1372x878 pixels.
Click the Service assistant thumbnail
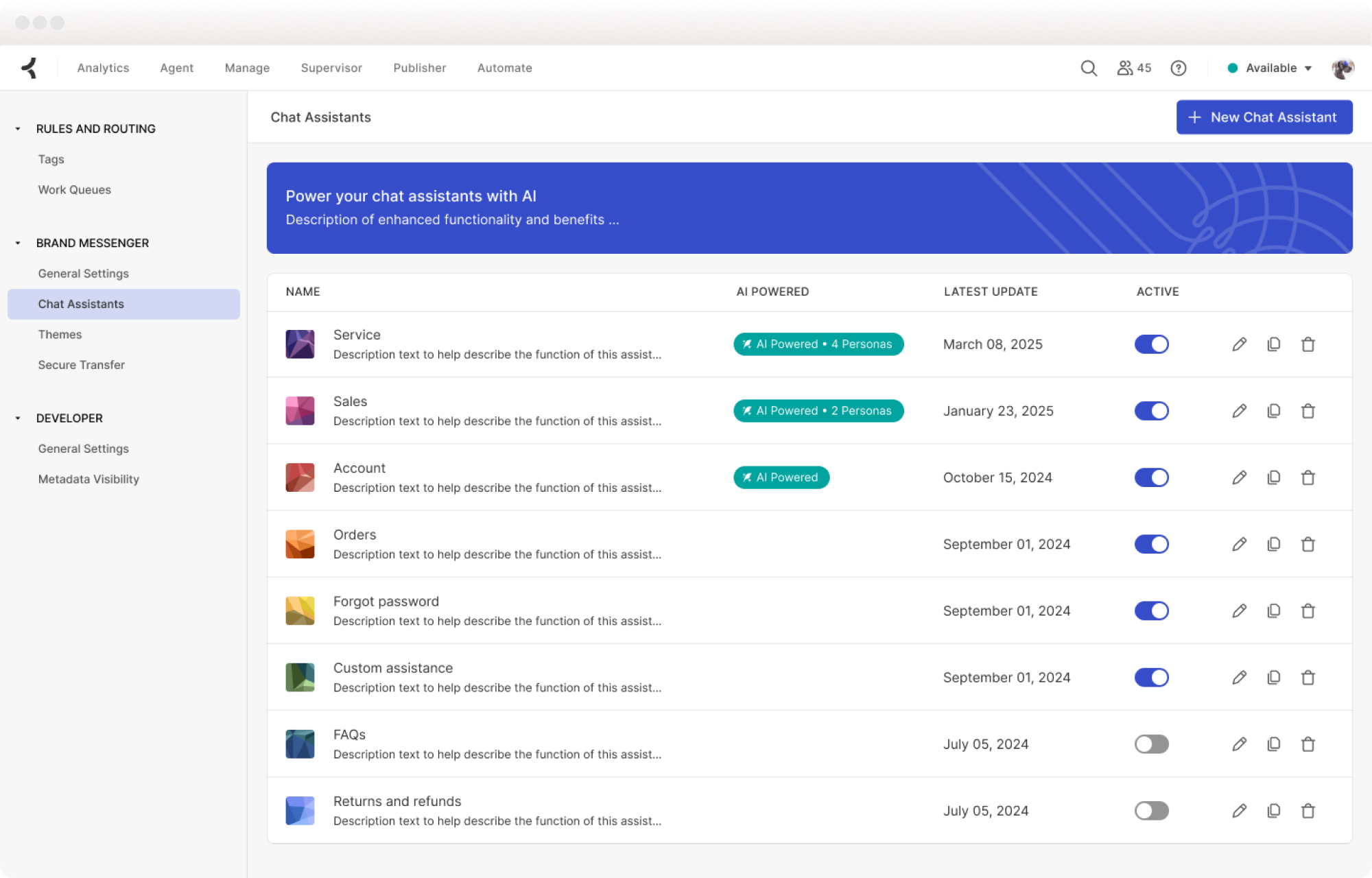coord(300,344)
